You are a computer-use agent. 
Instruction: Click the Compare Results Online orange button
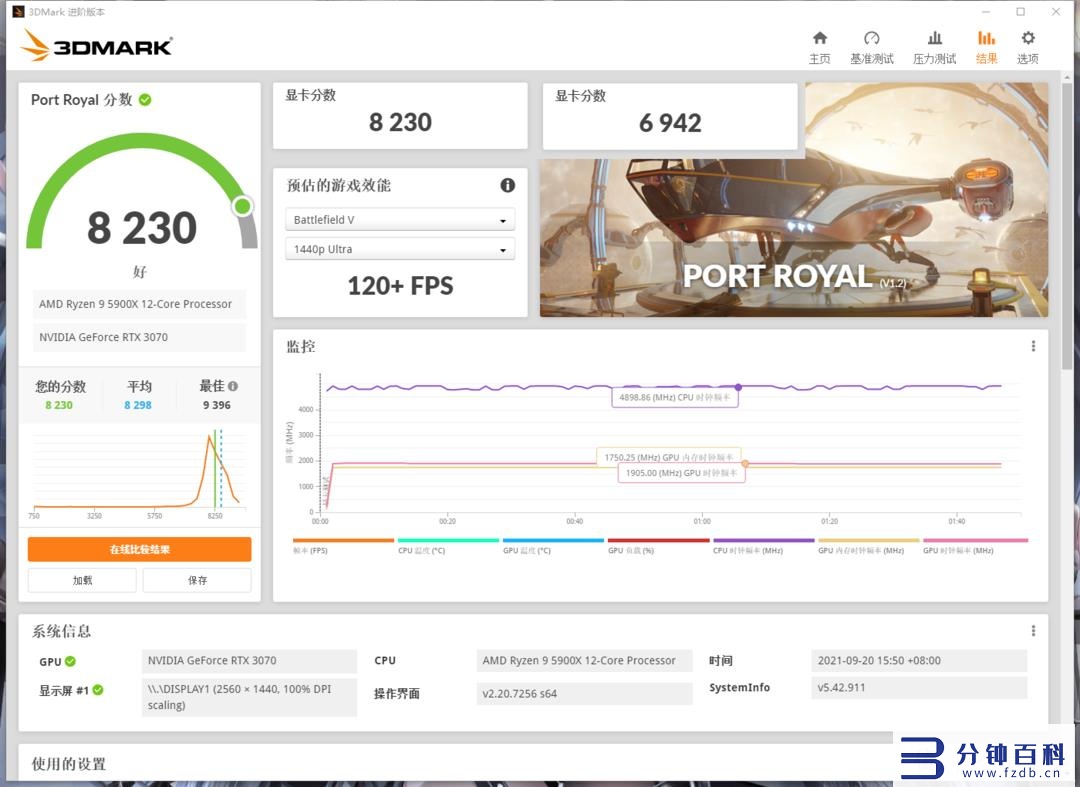coord(139,549)
